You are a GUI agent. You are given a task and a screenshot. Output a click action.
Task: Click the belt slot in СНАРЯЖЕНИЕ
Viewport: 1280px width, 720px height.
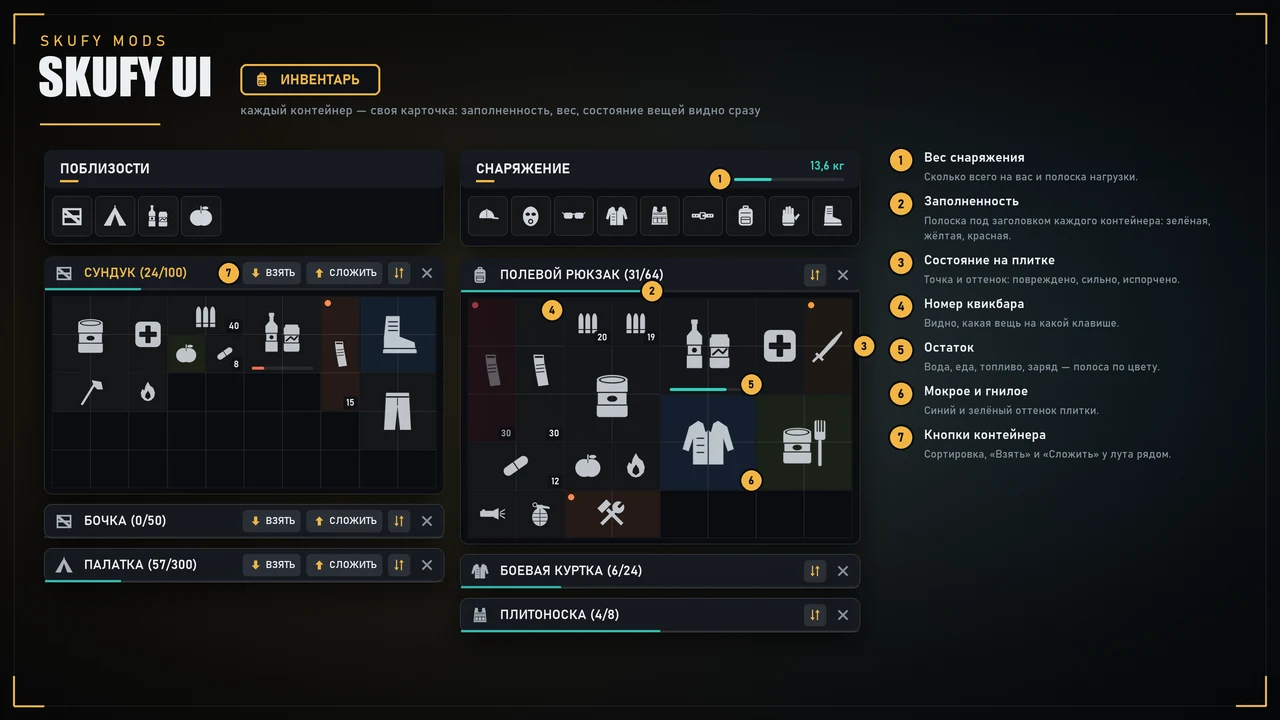click(x=703, y=216)
